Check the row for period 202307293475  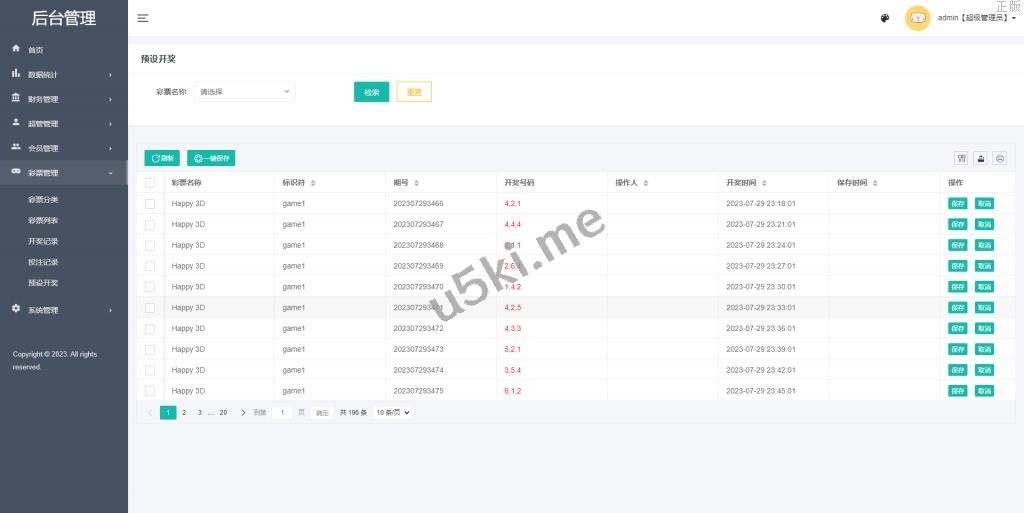150,391
